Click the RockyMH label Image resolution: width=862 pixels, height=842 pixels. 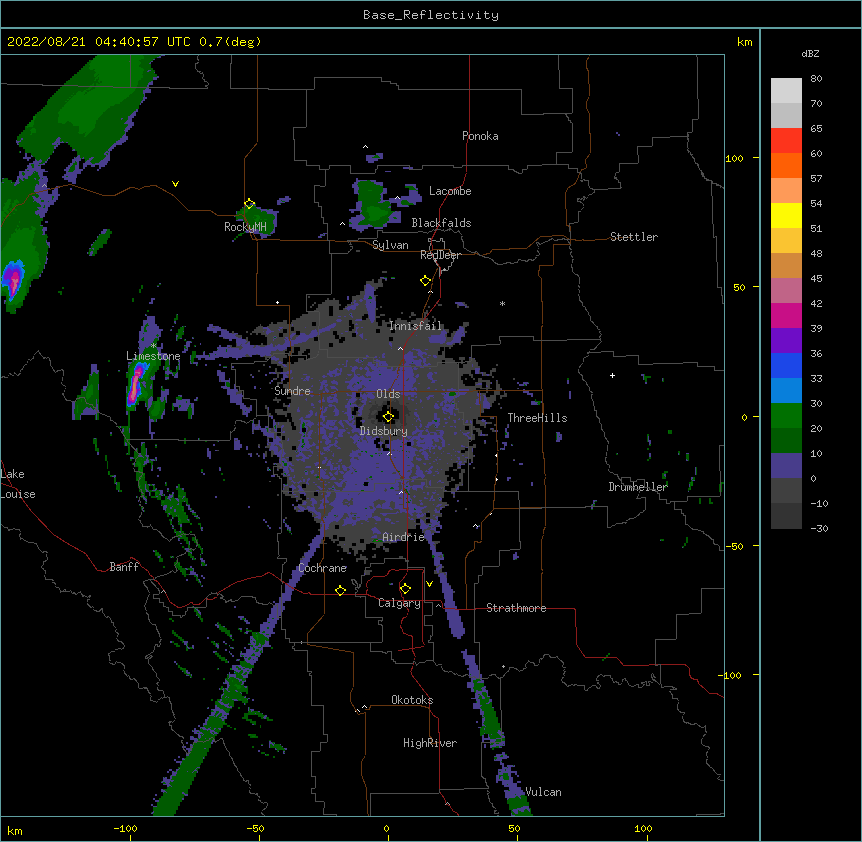[245, 227]
